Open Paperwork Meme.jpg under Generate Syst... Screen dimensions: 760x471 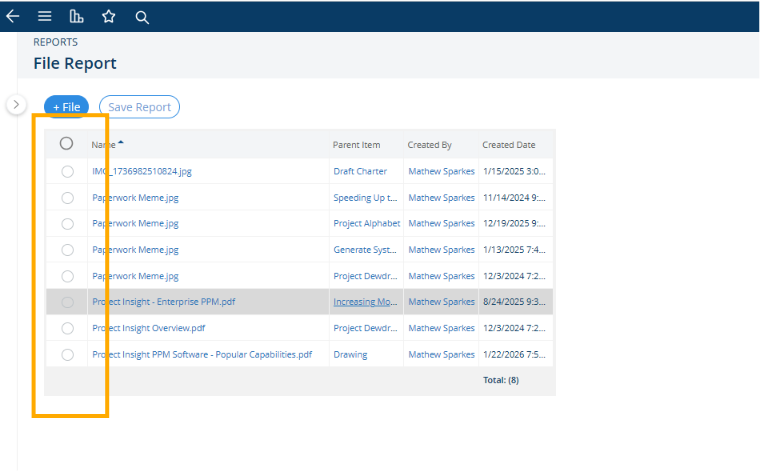135,250
